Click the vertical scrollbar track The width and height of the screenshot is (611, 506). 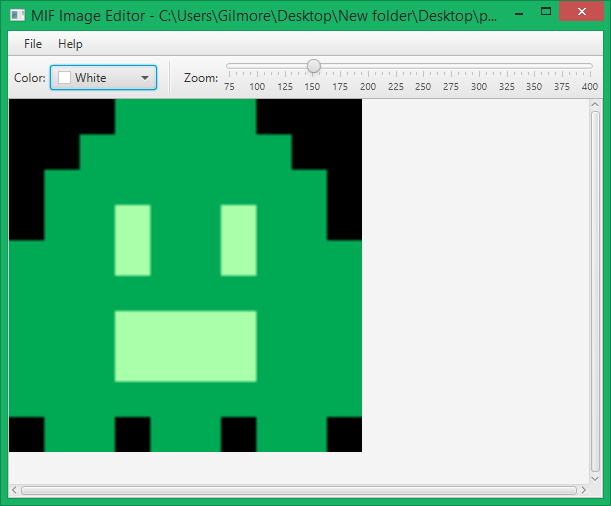(595, 291)
